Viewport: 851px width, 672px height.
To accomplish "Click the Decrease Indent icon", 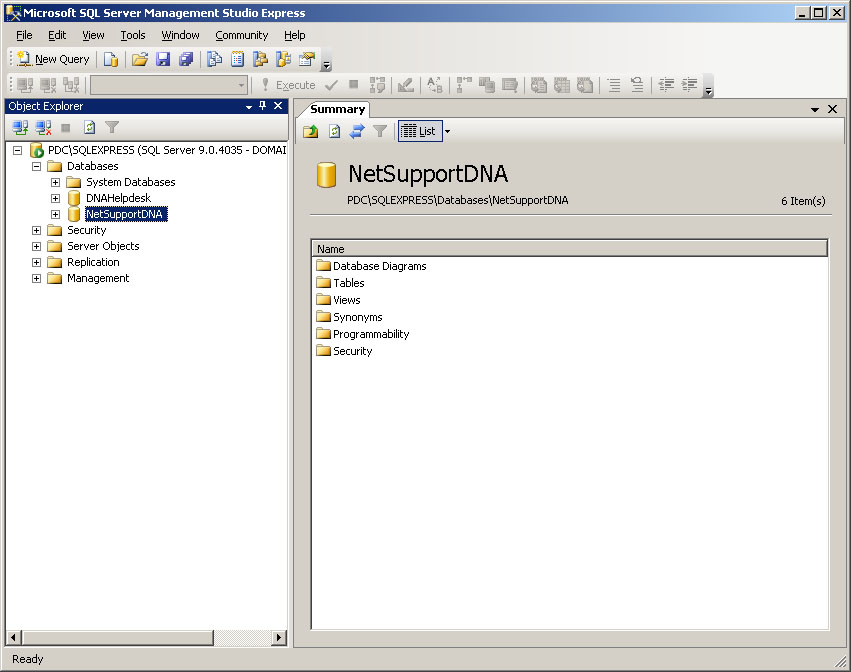I will [x=666, y=85].
